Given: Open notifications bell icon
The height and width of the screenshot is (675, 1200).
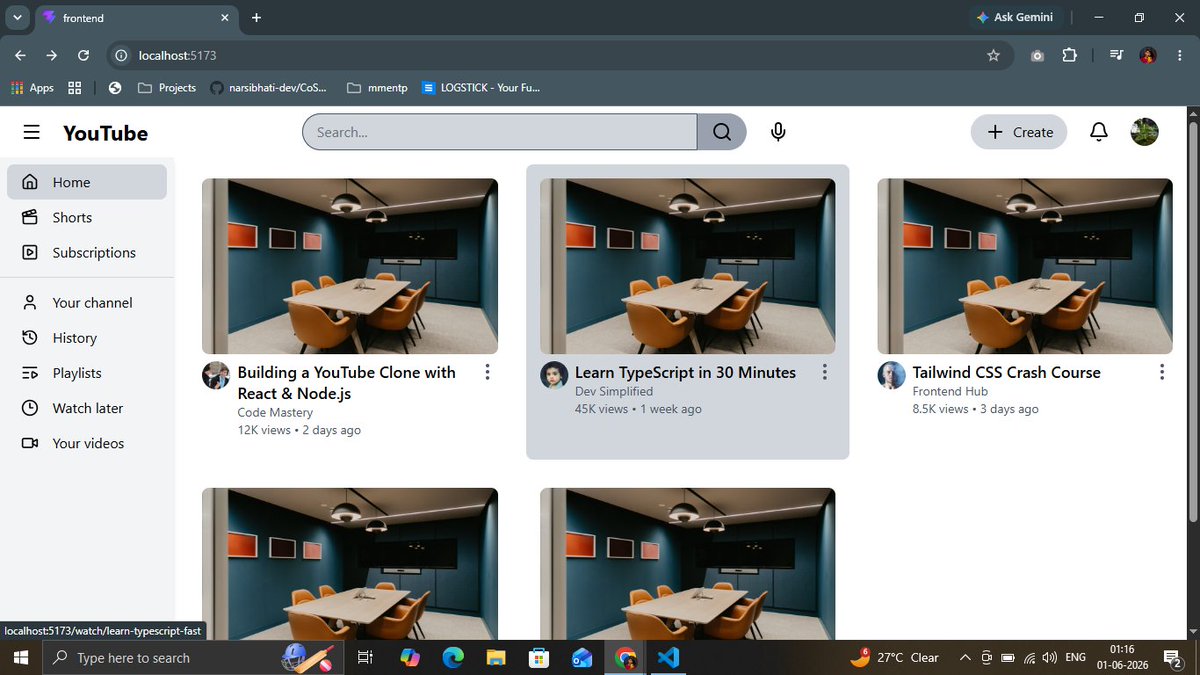Looking at the screenshot, I should pos(1099,132).
